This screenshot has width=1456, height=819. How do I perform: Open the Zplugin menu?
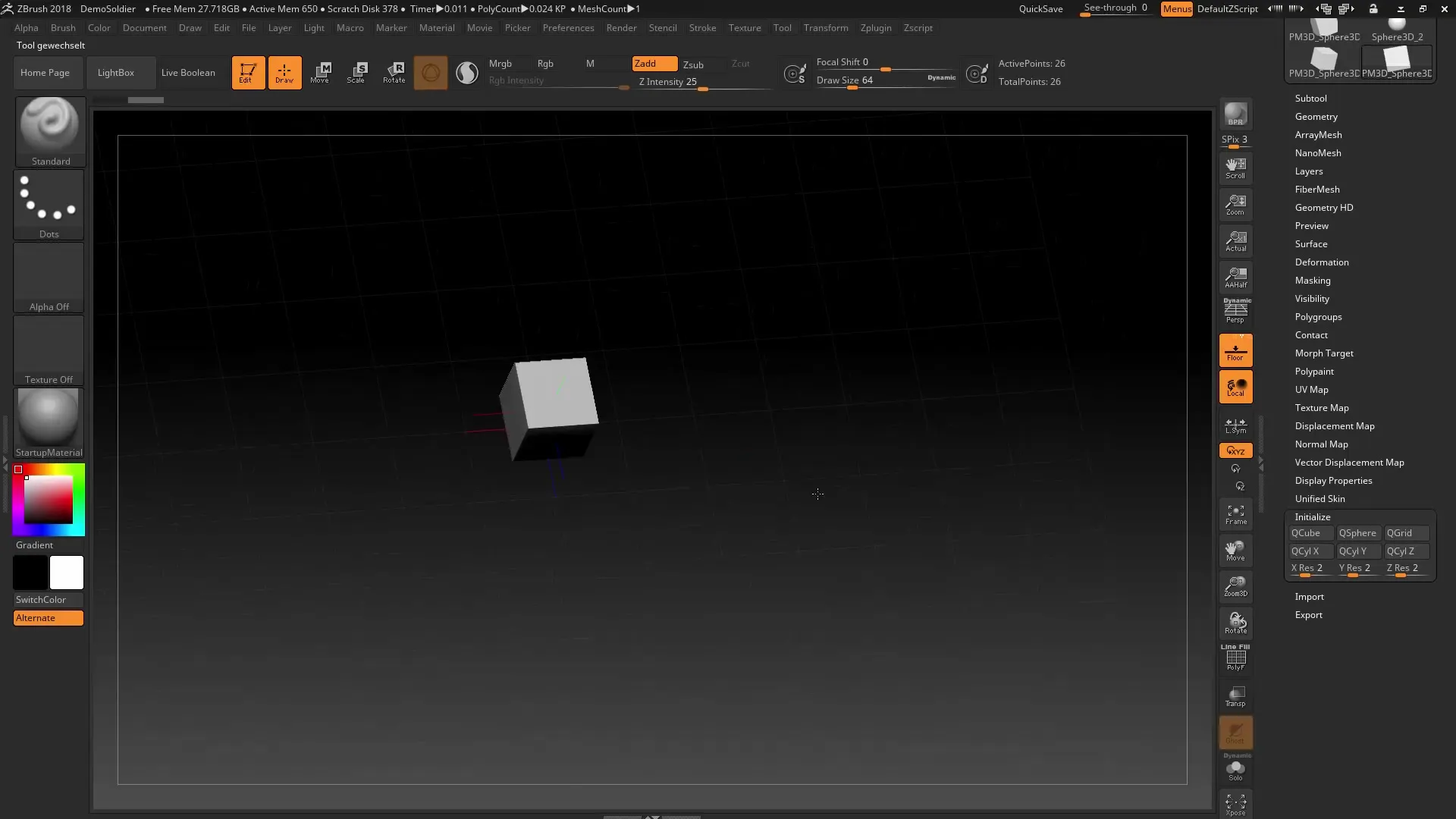(875, 28)
